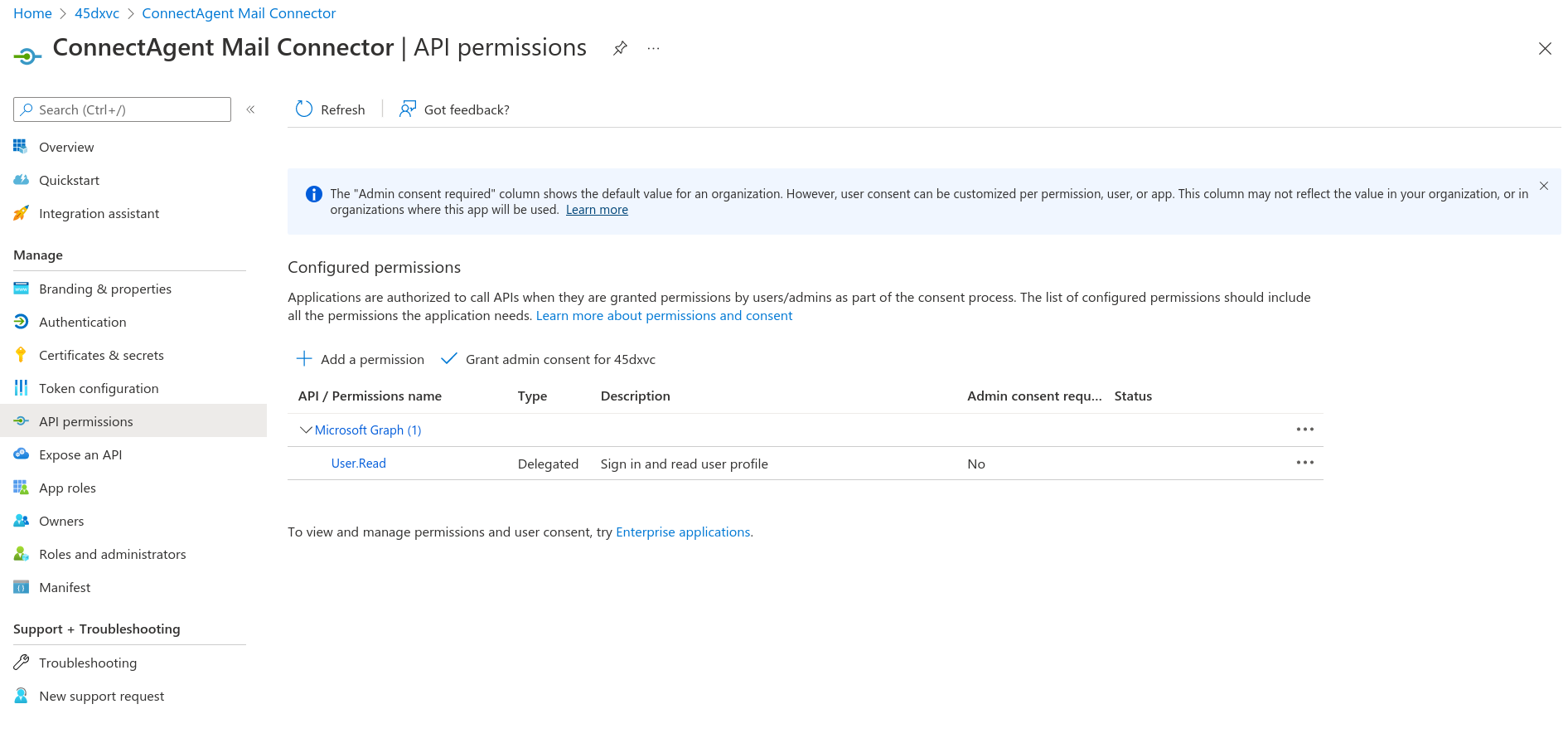The width and height of the screenshot is (1568, 743).
Task: Click ConnectAgent Mail Connector breadcrumb
Action: click(239, 13)
